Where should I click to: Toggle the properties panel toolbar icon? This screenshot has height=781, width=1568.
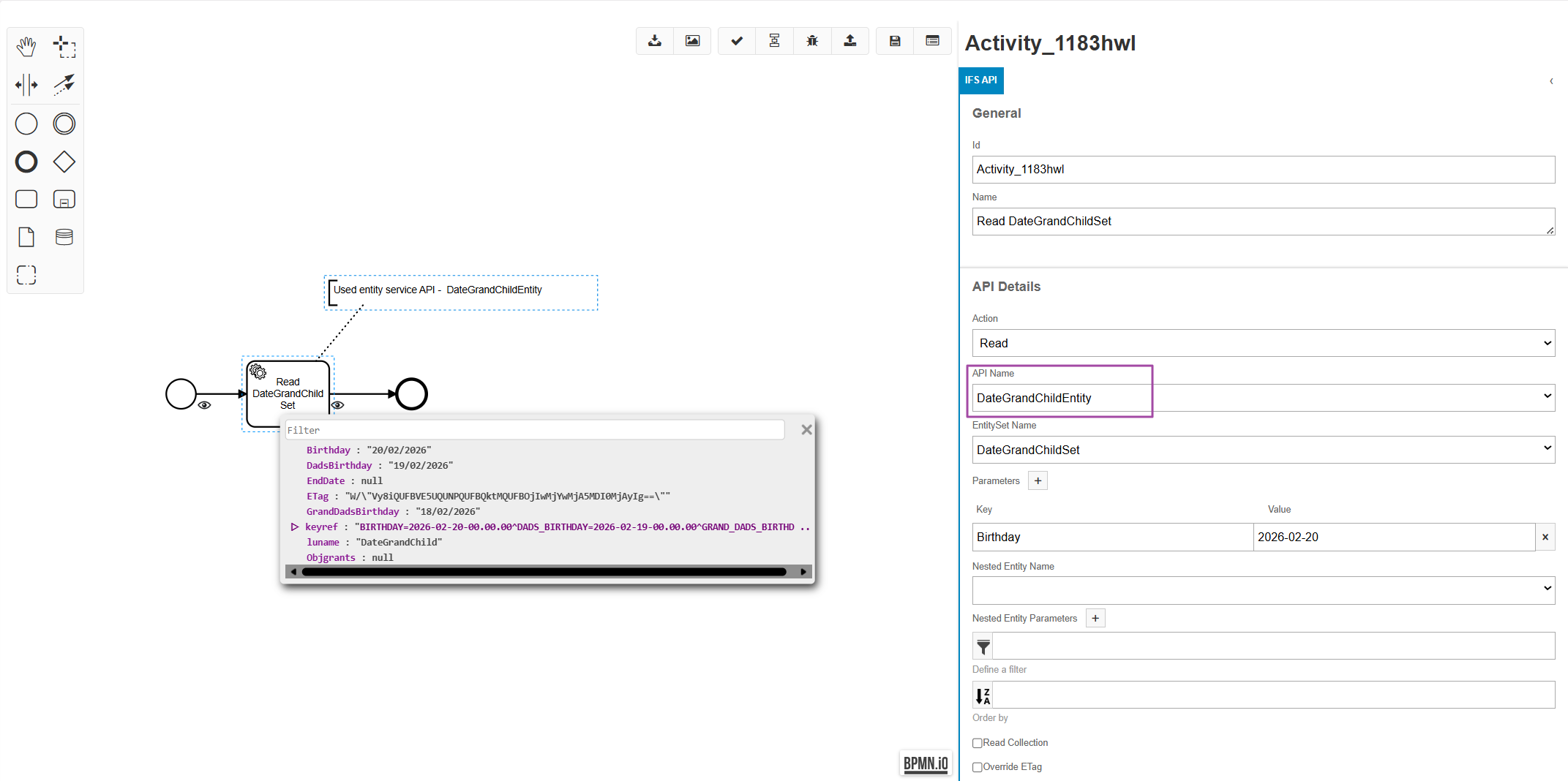point(932,41)
